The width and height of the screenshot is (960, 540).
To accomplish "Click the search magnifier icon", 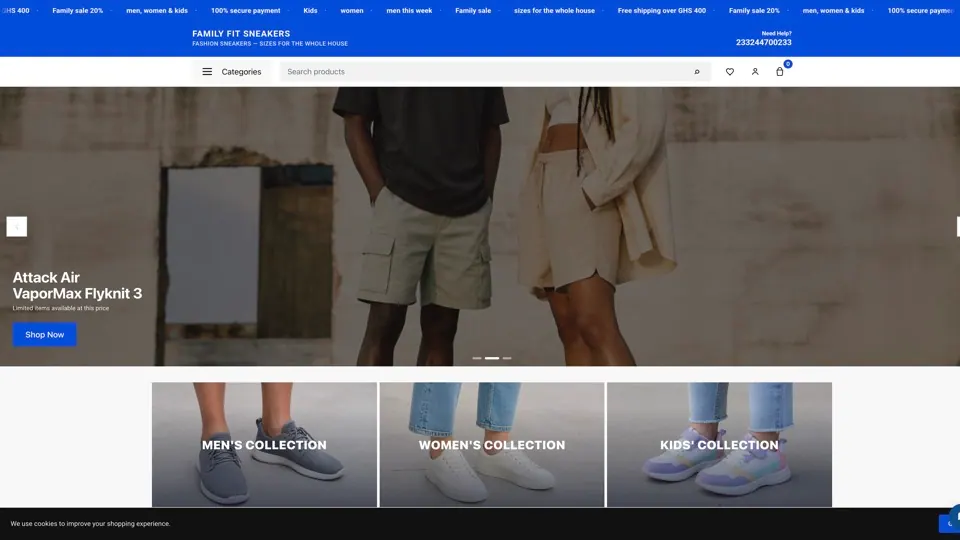I will pyautogui.click(x=697, y=72).
